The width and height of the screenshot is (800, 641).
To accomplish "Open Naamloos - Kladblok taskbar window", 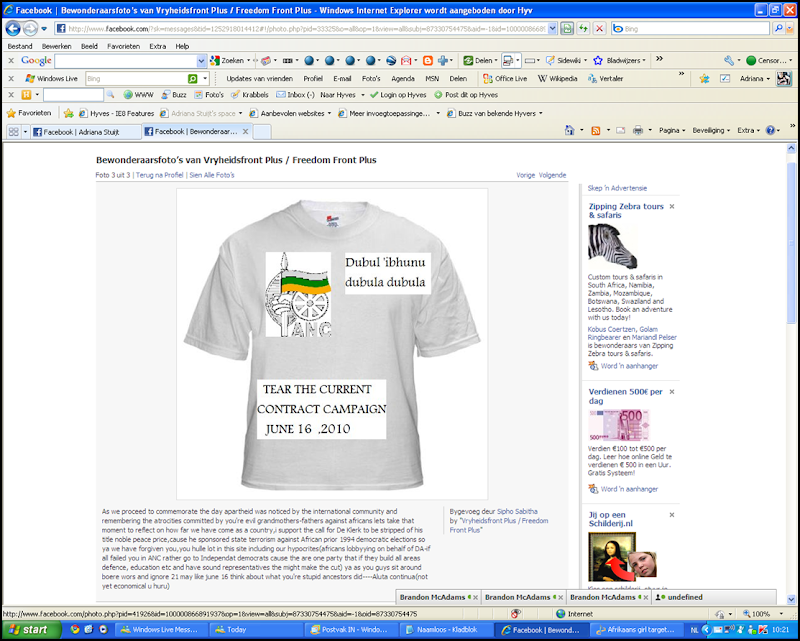I will point(447,630).
